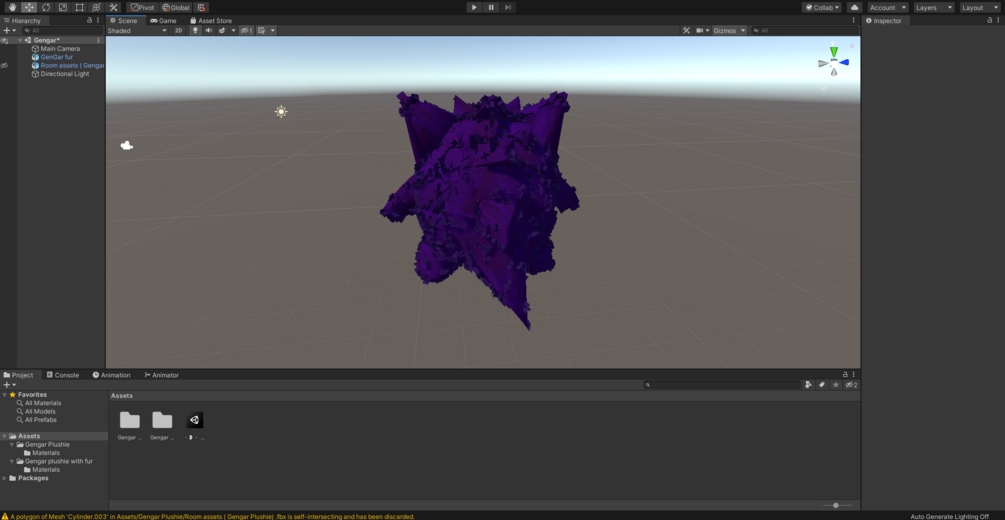The width and height of the screenshot is (1005, 520).
Task: Select the Hierarchy tab
Action: (x=22, y=21)
